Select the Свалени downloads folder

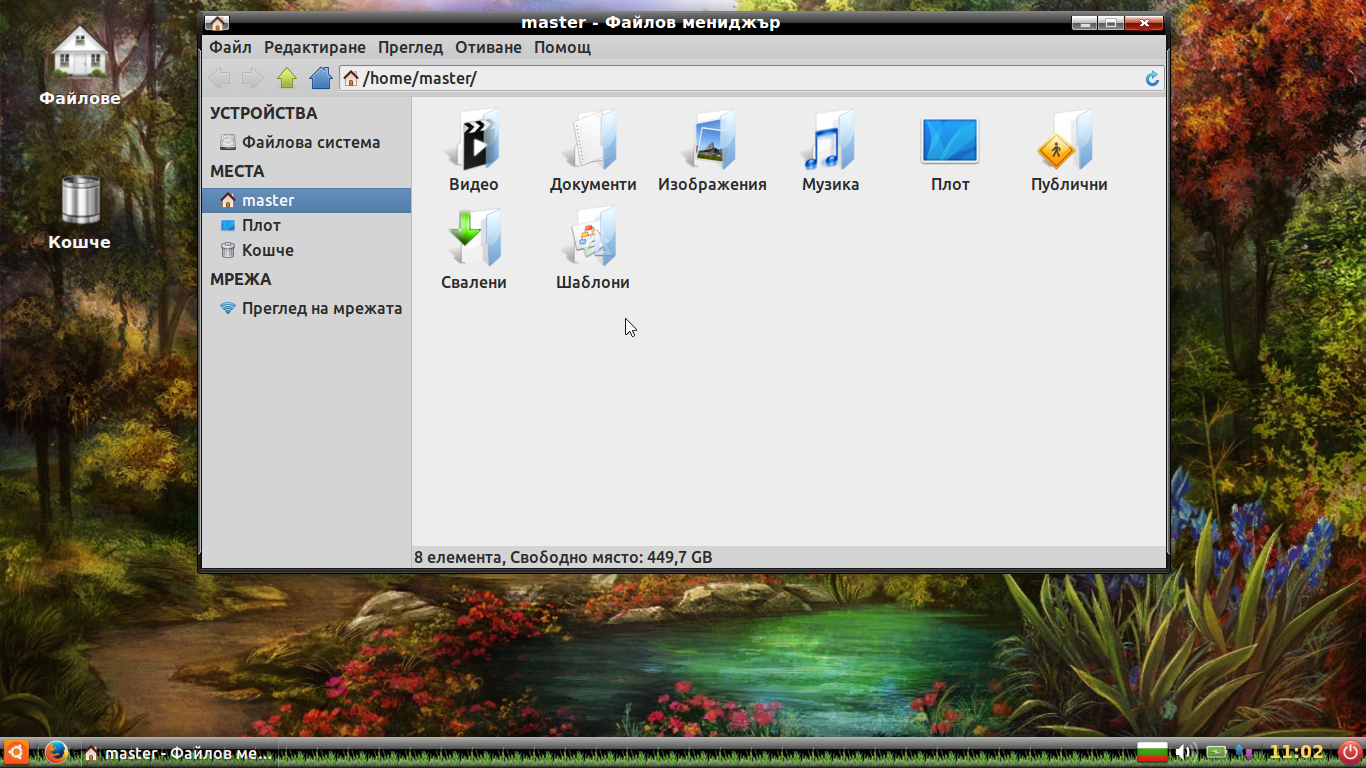[474, 249]
